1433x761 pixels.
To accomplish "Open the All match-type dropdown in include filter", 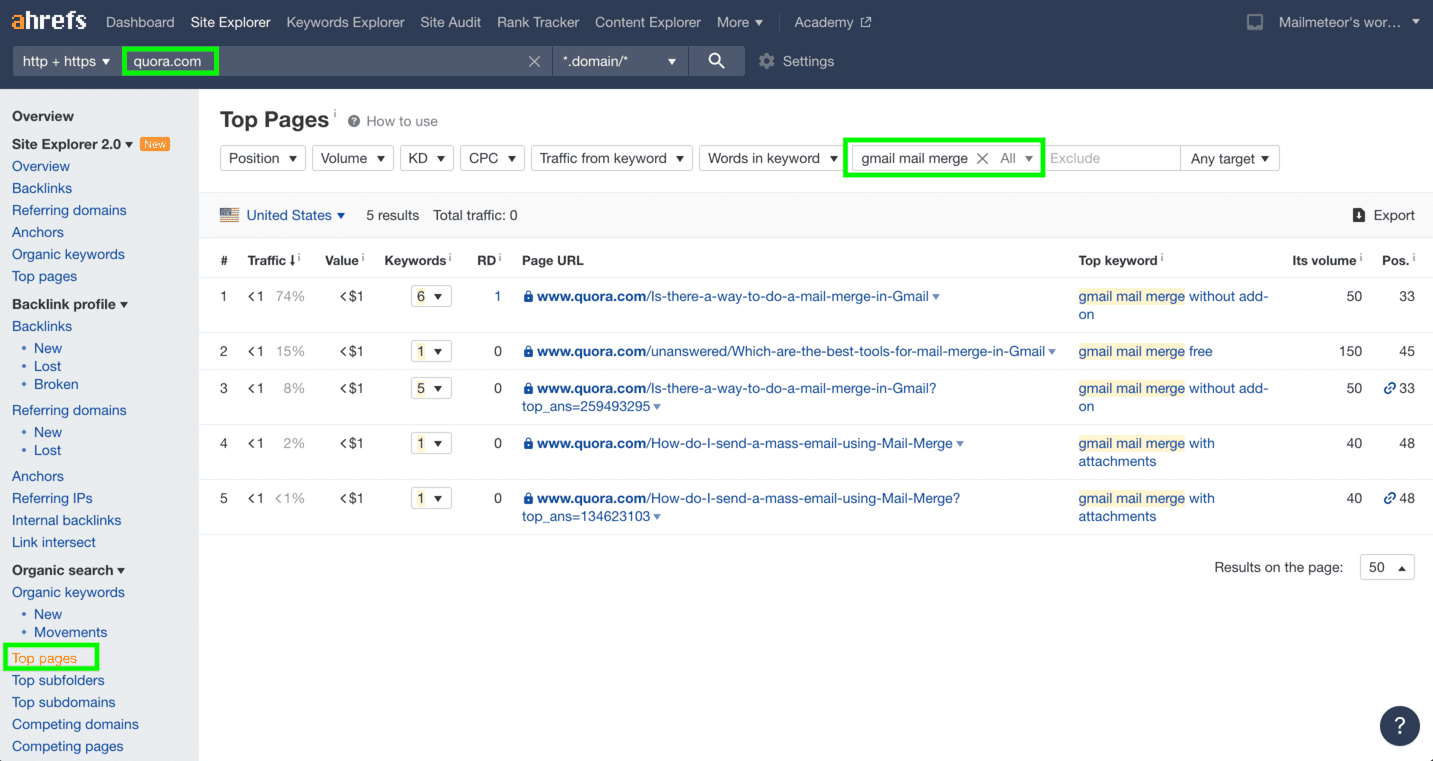I will point(1017,158).
